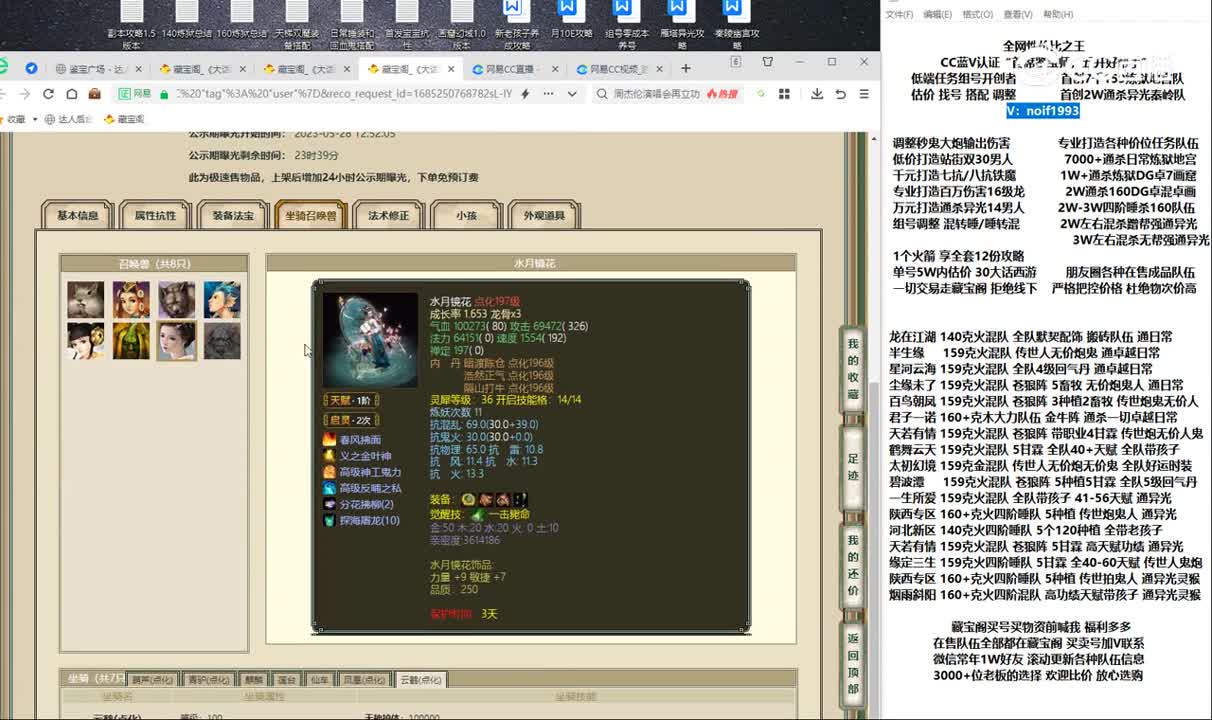Viewport: 1212px width, 720px height.
Task: Switch to the 基本信息 tab
Action: click(78, 215)
